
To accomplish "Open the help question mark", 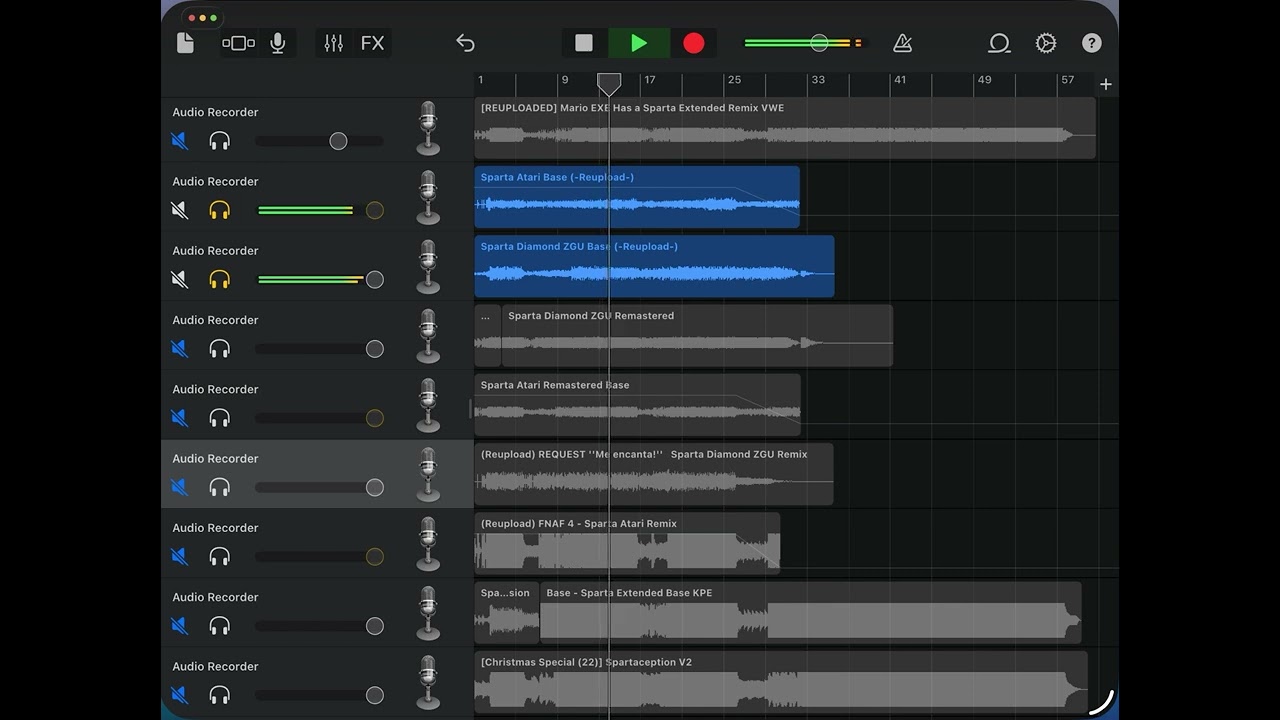I will [1092, 43].
